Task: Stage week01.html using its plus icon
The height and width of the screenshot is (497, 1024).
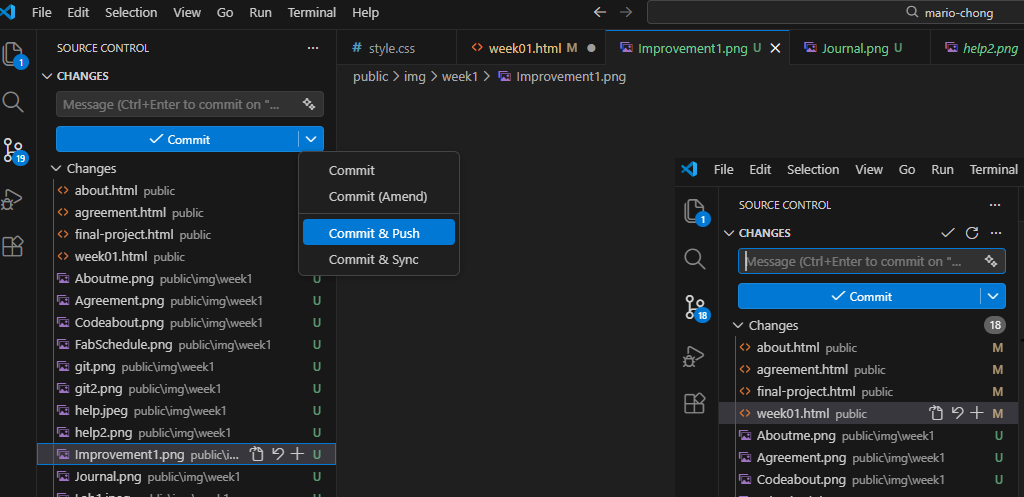Action: tap(977, 413)
